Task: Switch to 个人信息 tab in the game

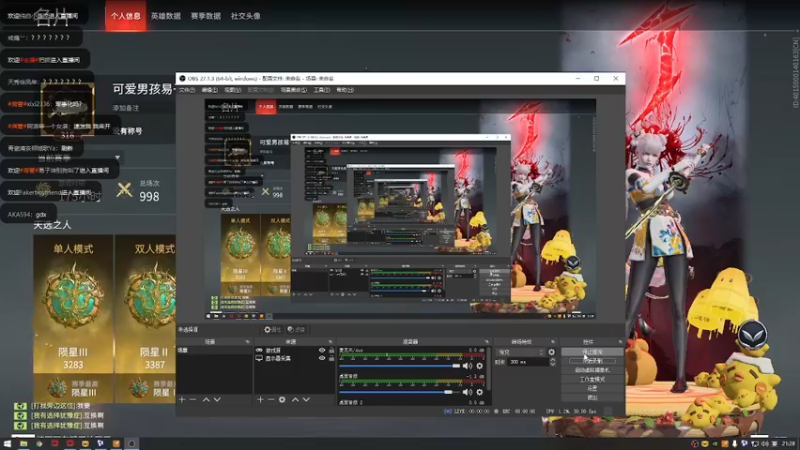Action: (x=126, y=16)
